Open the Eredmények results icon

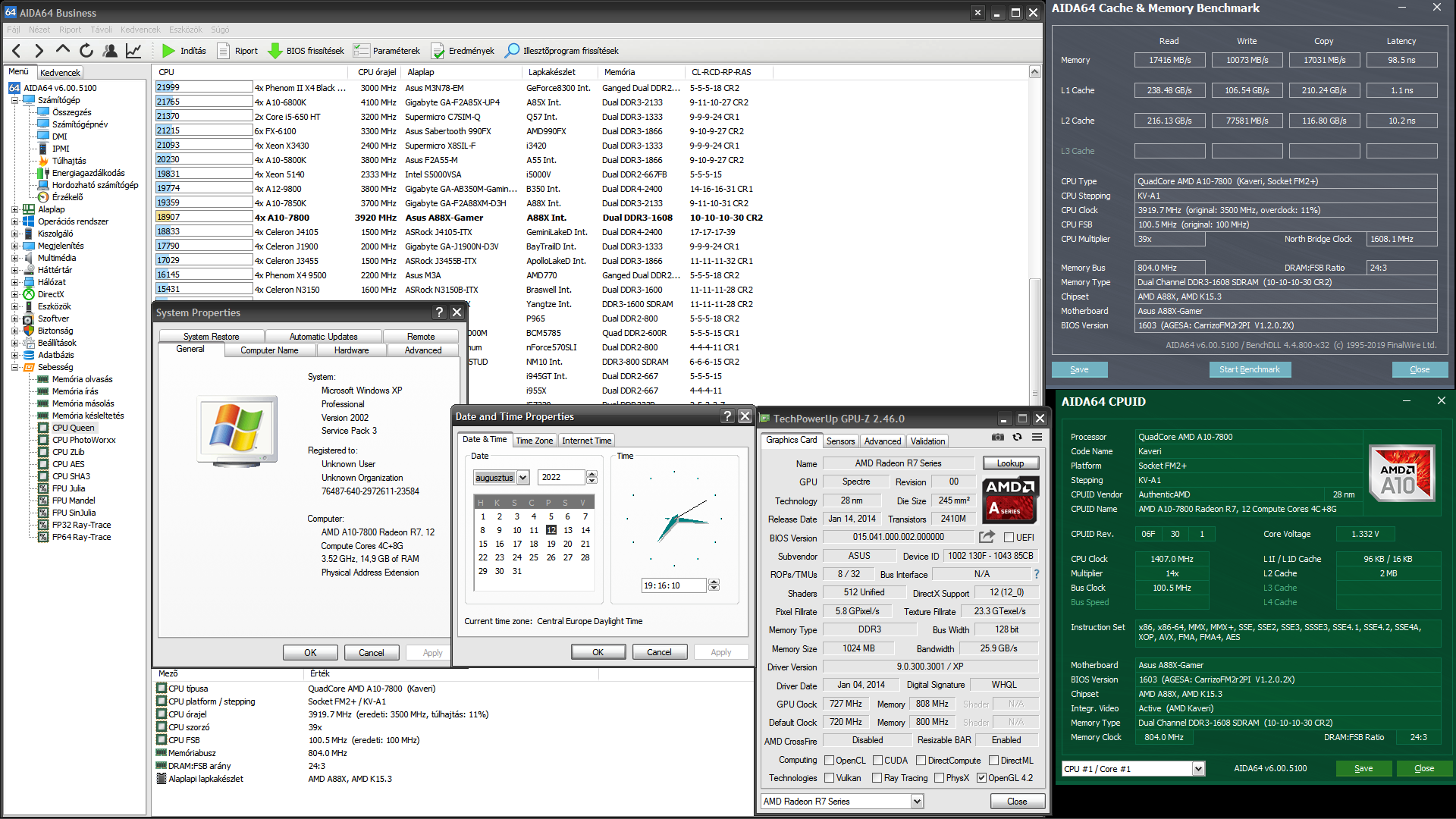pyautogui.click(x=438, y=51)
